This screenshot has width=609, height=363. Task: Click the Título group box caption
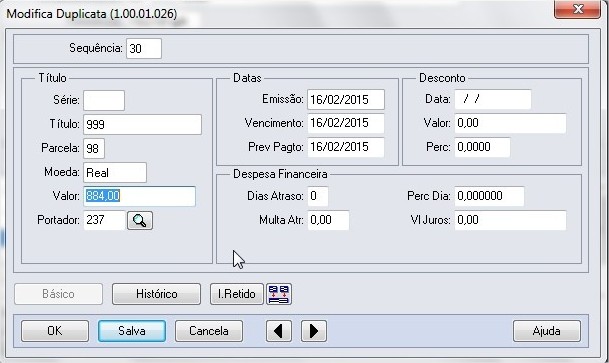(x=52, y=78)
